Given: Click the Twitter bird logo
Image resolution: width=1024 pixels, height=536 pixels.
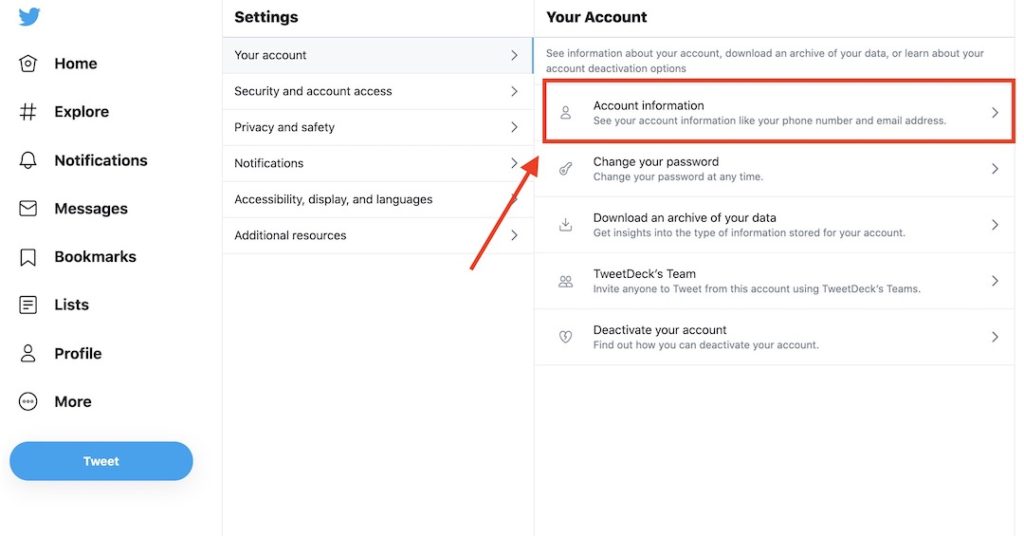Looking at the screenshot, I should 29,17.
